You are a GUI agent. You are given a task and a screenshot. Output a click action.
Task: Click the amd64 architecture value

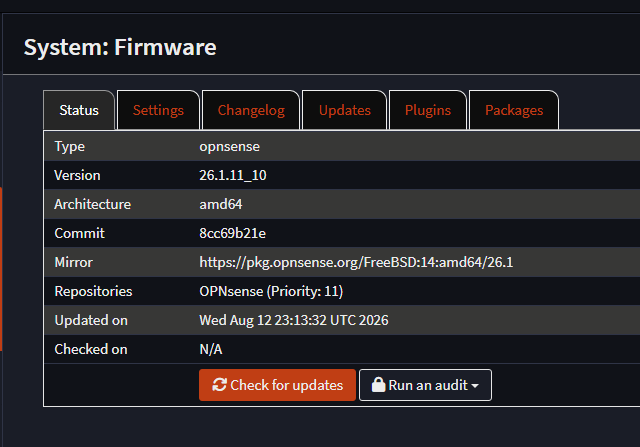pos(221,204)
